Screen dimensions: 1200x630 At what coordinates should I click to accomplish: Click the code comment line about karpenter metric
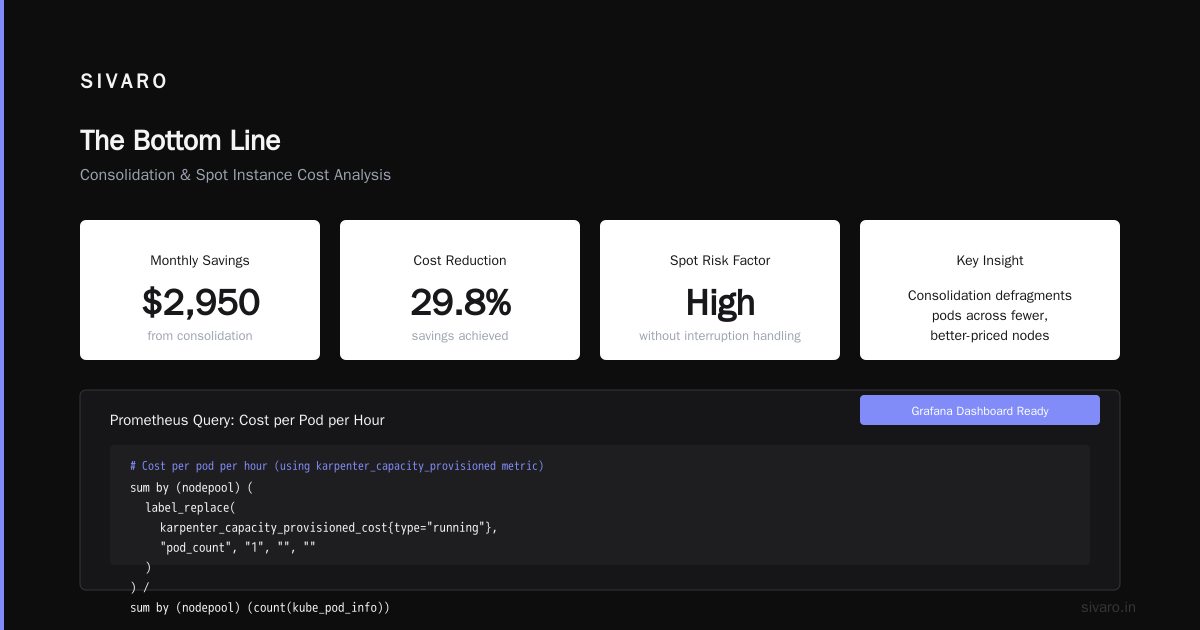click(337, 466)
